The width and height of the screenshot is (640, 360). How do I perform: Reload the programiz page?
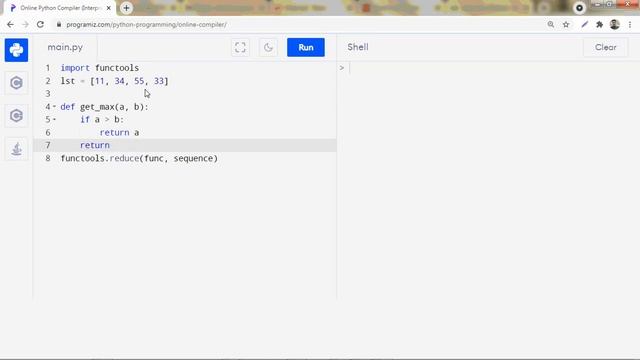point(40,24)
